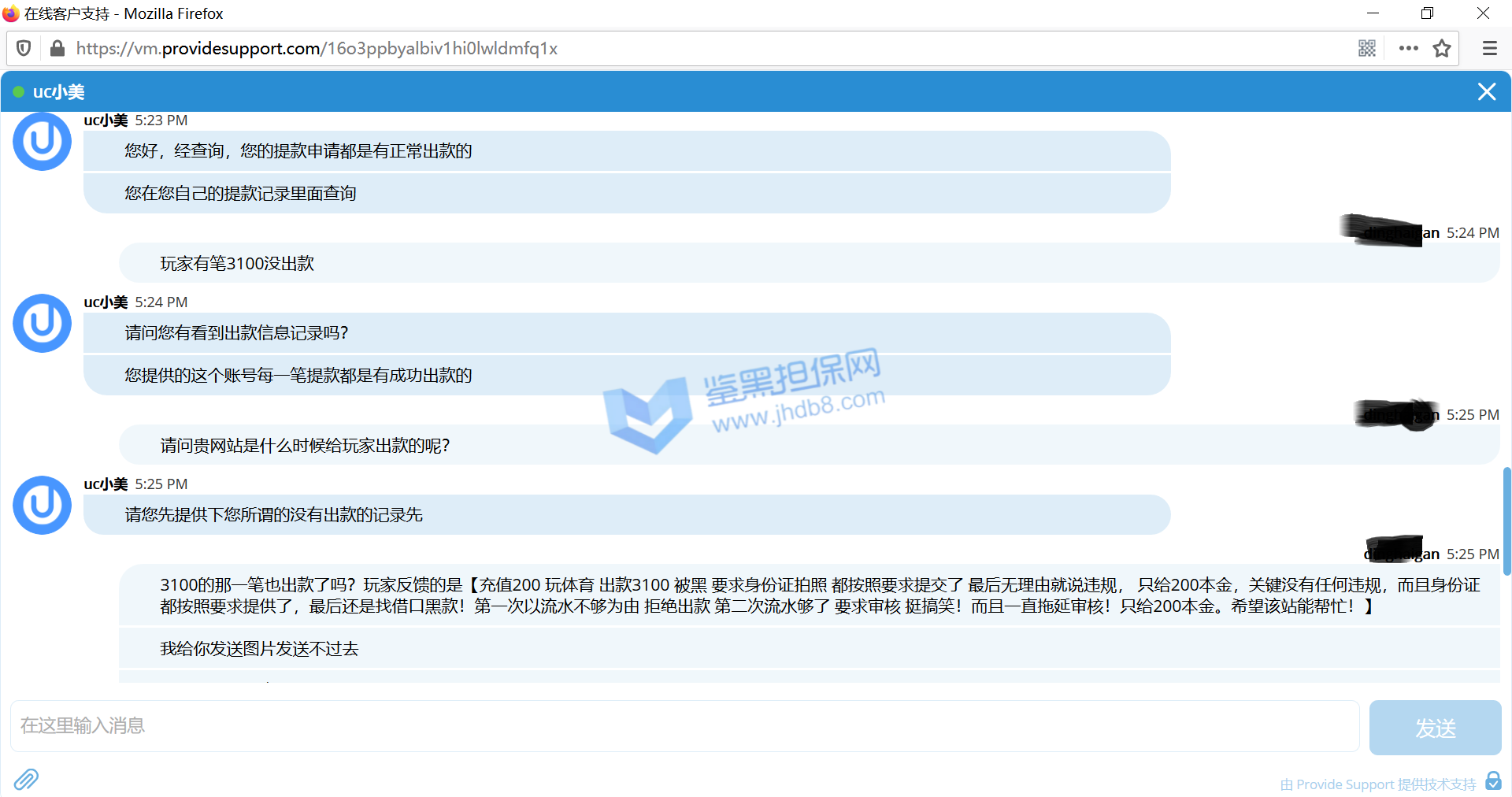
Task: Close the chat with the white X
Action: [1486, 92]
